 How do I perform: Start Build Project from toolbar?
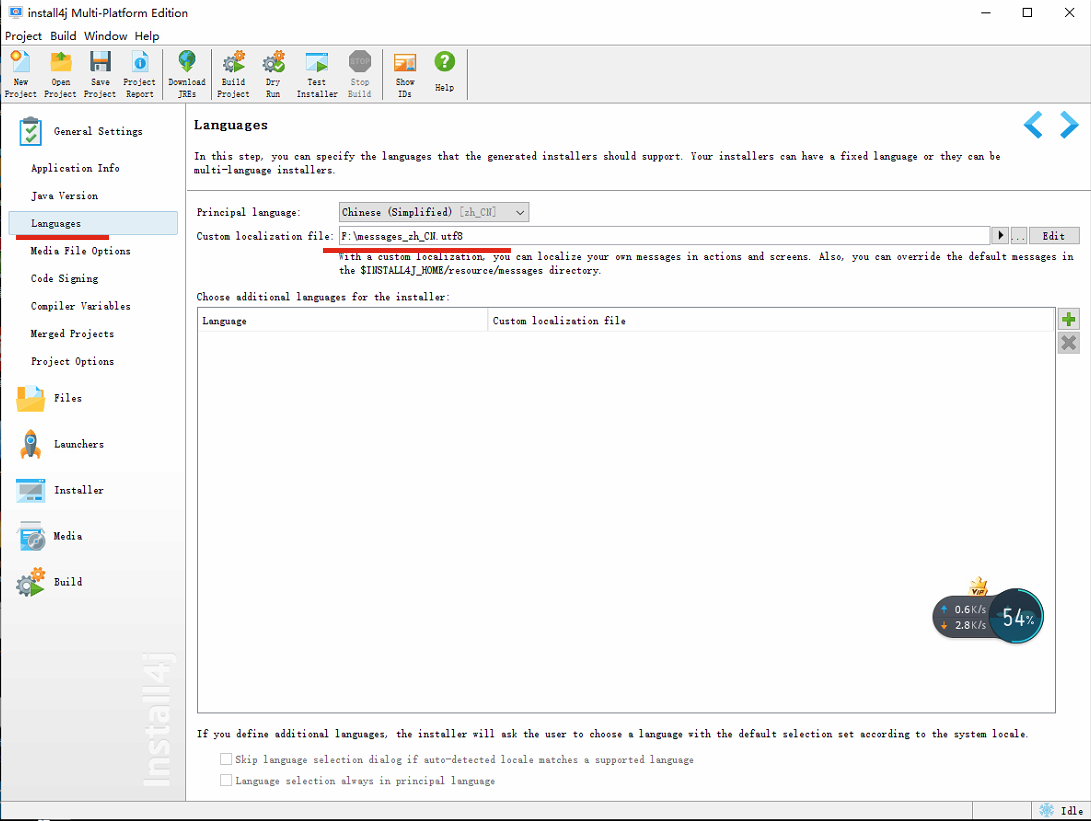(233, 74)
